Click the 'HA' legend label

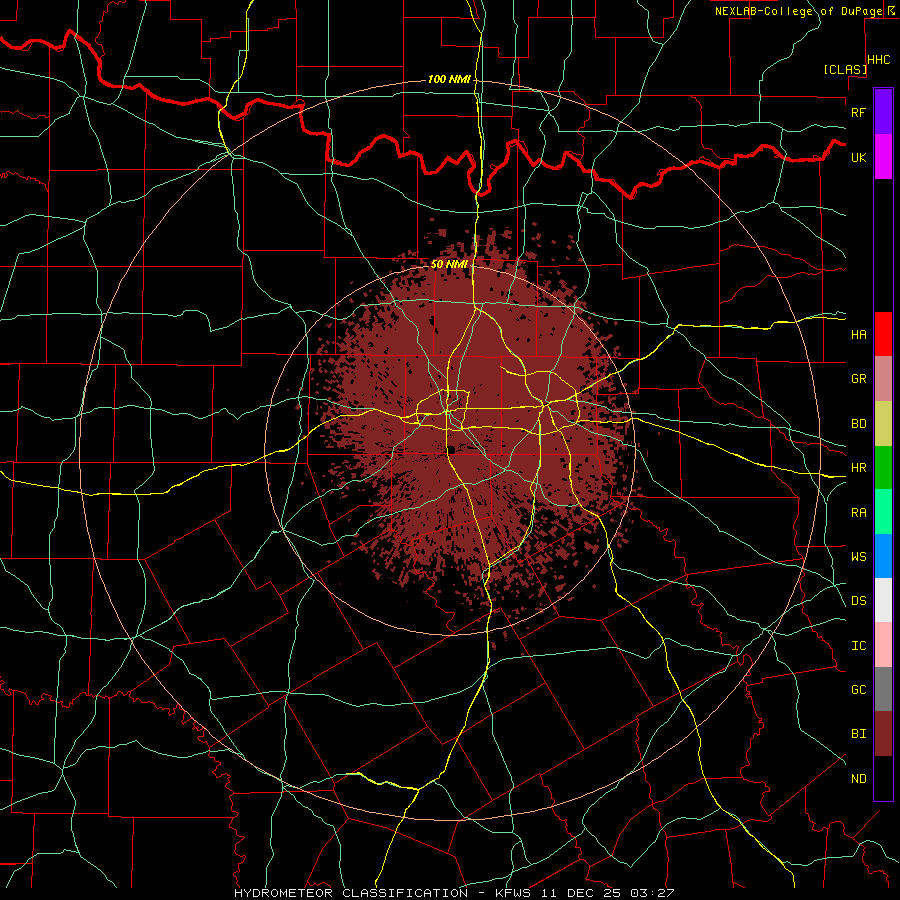[x=859, y=335]
